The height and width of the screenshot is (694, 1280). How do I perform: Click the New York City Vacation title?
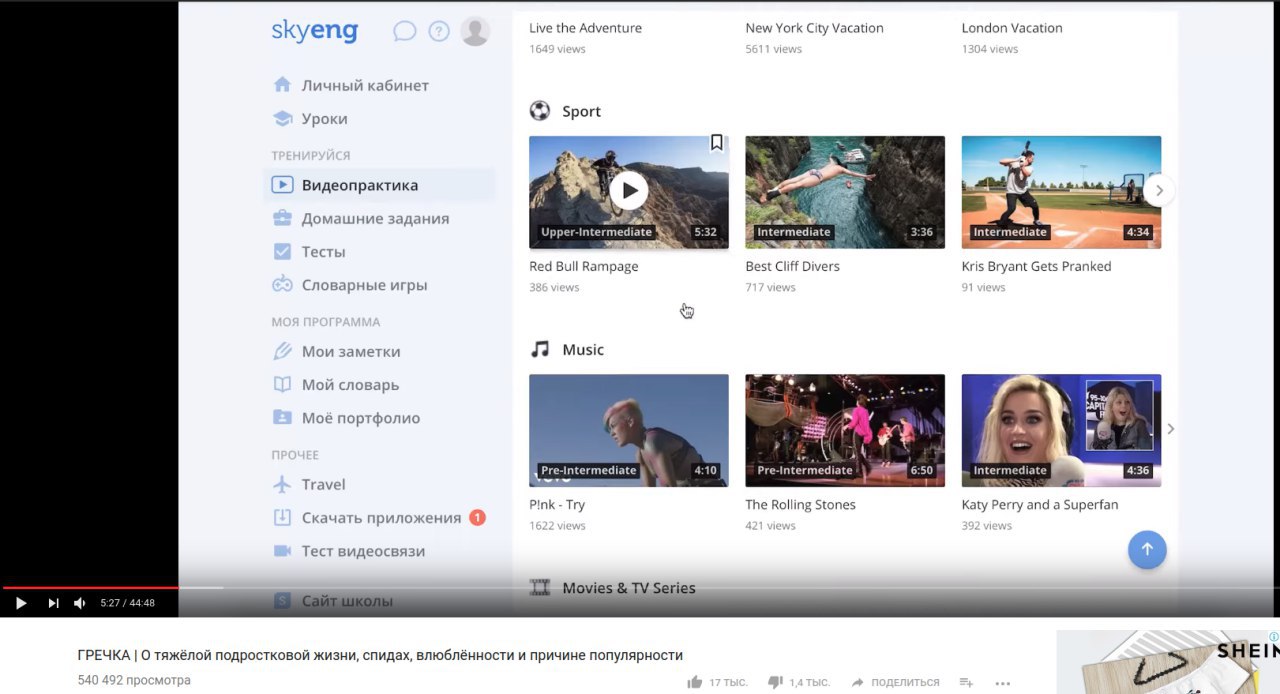814,28
